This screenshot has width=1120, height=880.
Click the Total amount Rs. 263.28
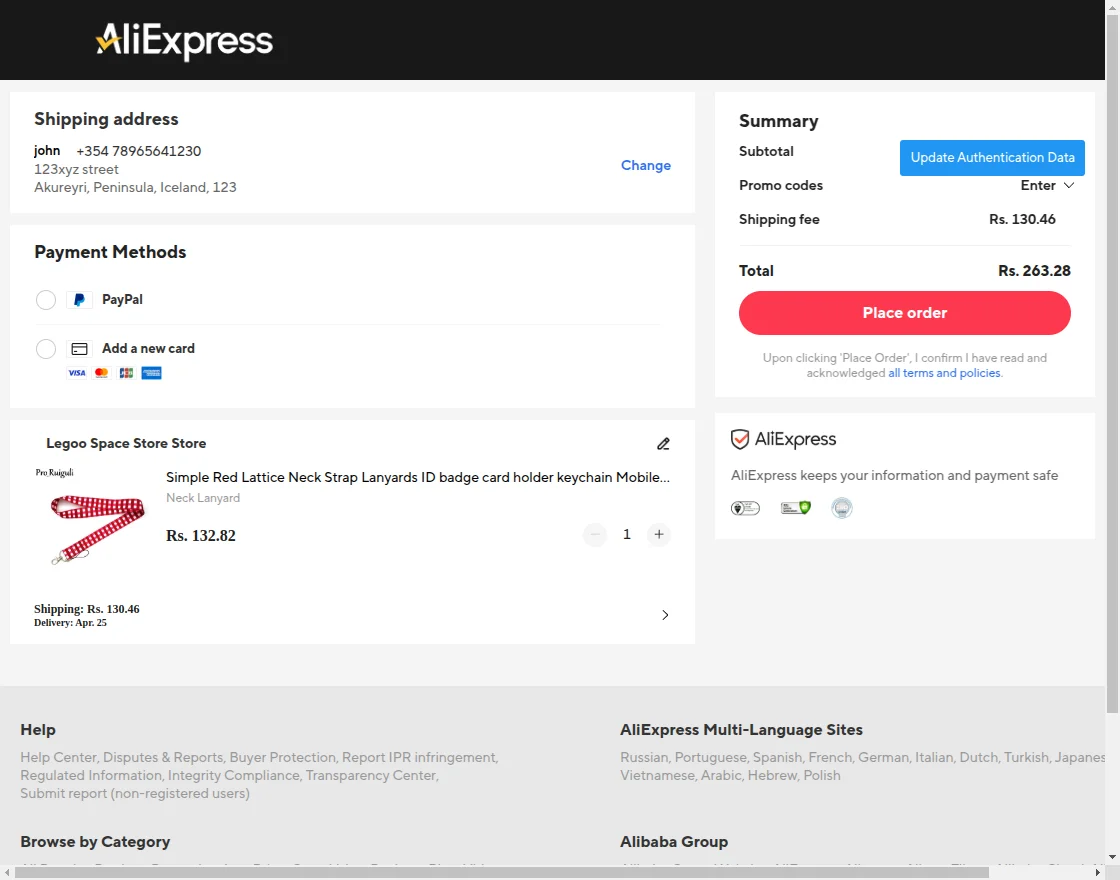pos(1034,271)
